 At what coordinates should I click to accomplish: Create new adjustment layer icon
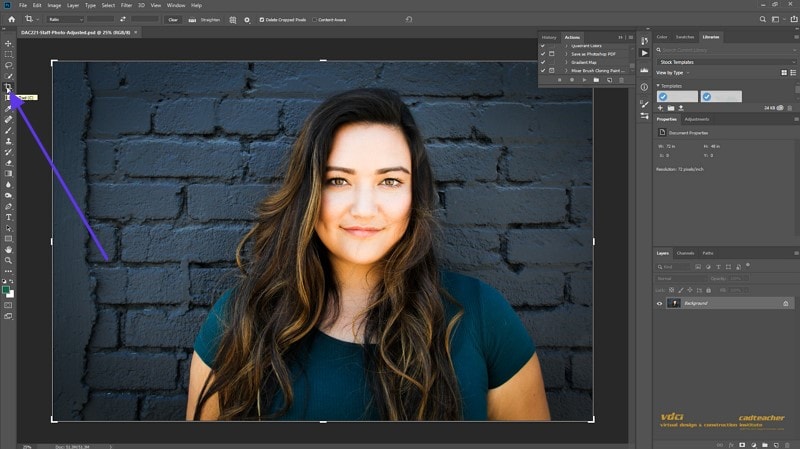(754, 445)
